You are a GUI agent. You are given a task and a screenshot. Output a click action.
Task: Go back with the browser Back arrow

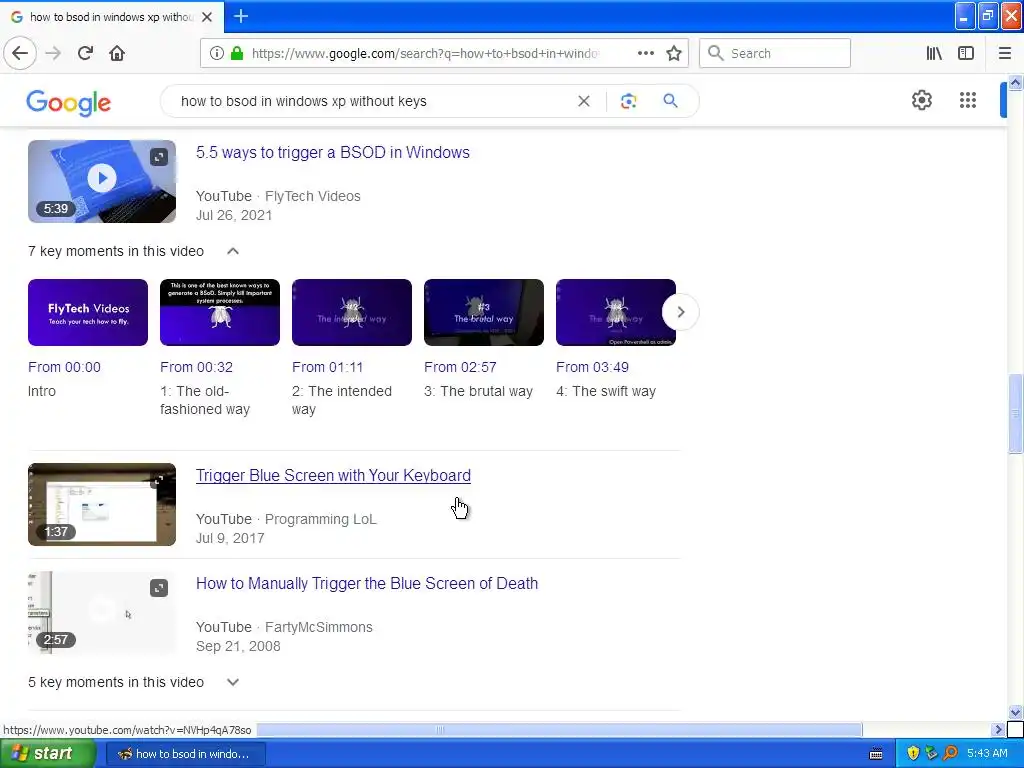click(20, 53)
